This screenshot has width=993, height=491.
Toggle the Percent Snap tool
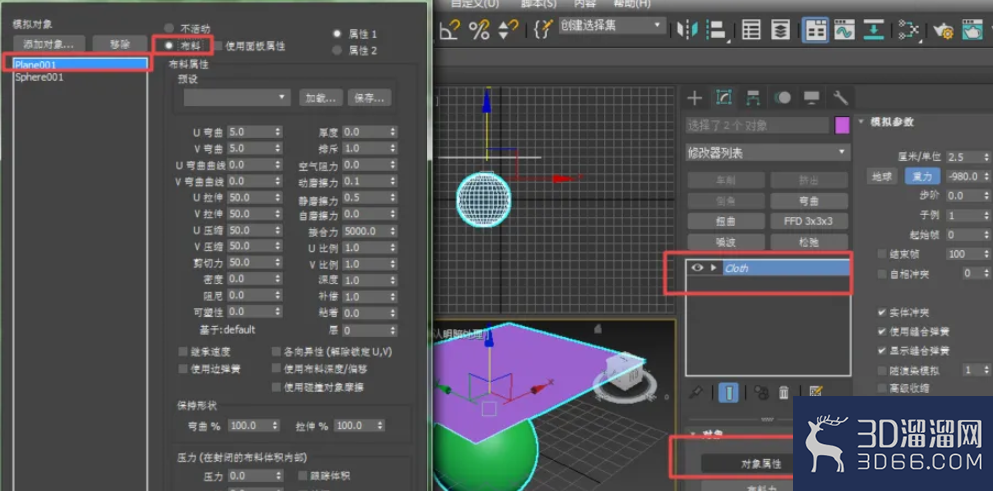(x=479, y=29)
